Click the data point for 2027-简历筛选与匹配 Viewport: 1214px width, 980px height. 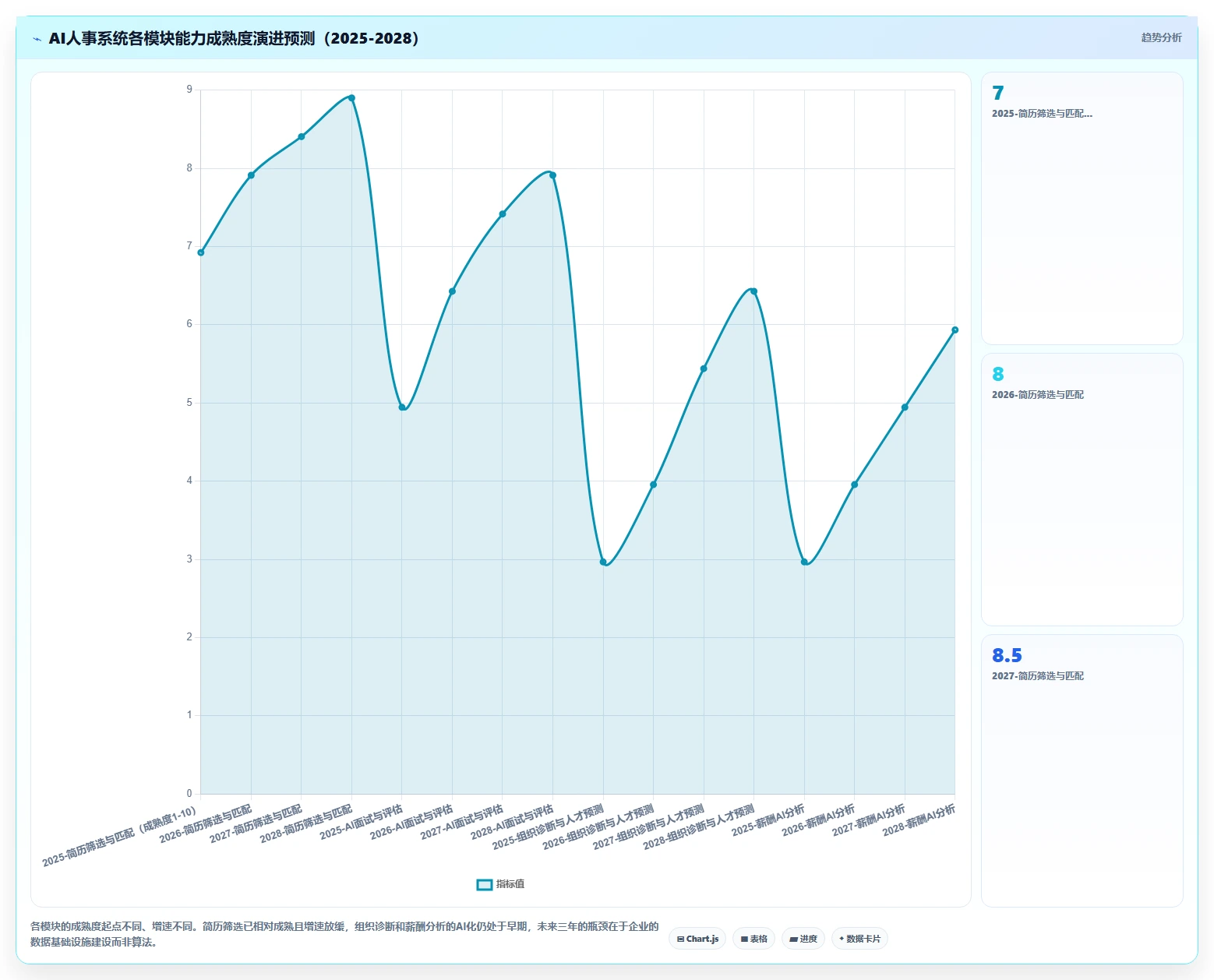(302, 136)
